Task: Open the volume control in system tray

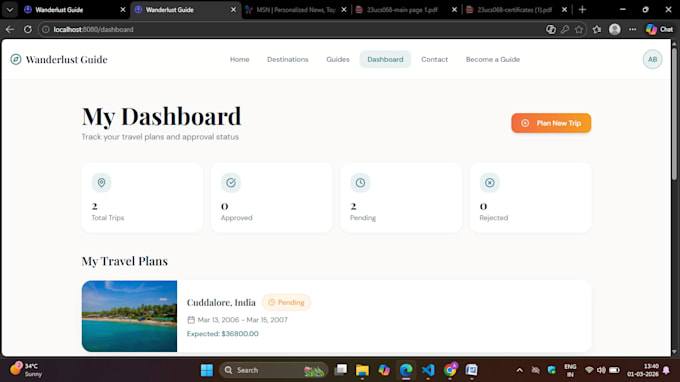Action: 602,370
